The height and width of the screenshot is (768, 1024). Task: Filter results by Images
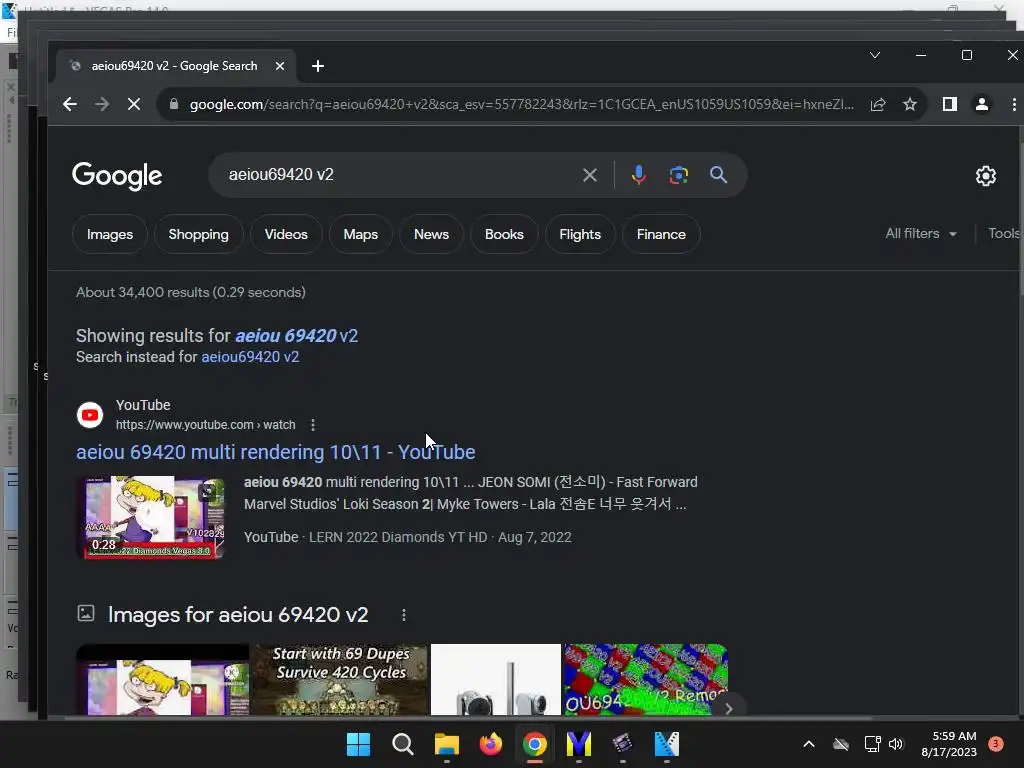pos(110,234)
